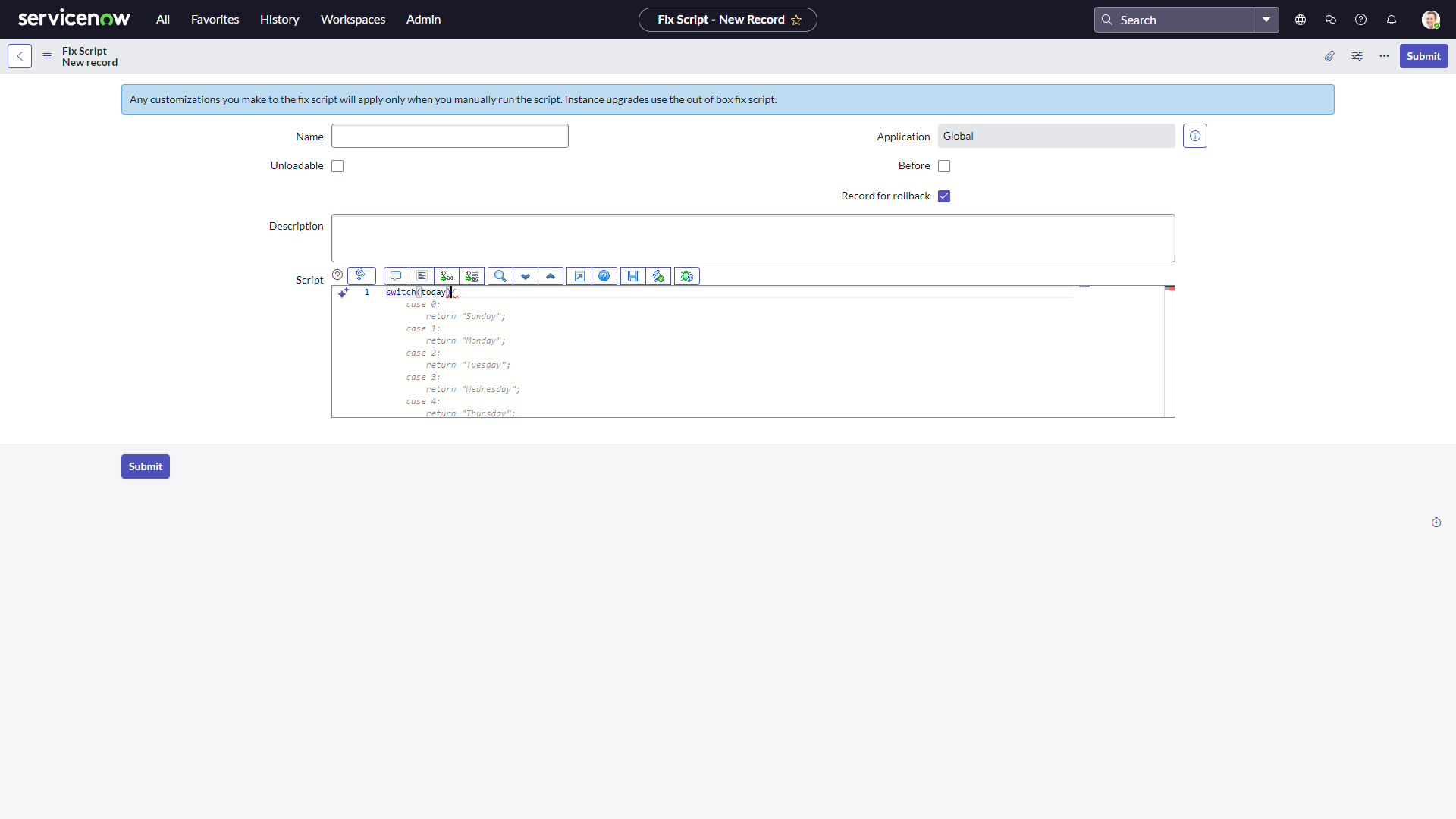Check the Before checkbox
Screen dimensions: 1456x819
coord(944,166)
